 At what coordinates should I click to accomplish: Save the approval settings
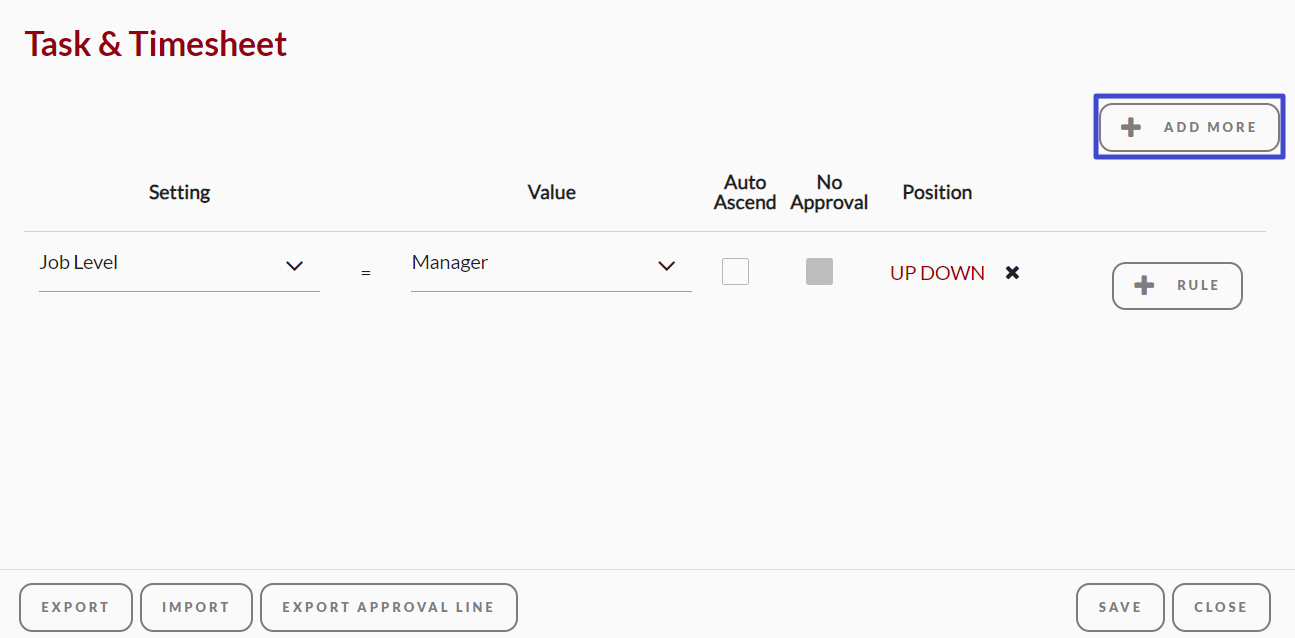1120,607
